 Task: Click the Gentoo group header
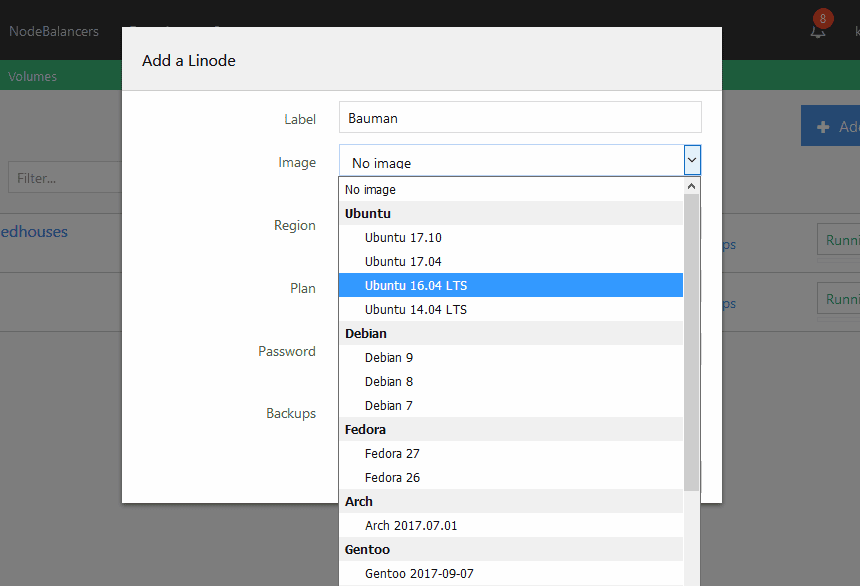pyautogui.click(x=511, y=549)
